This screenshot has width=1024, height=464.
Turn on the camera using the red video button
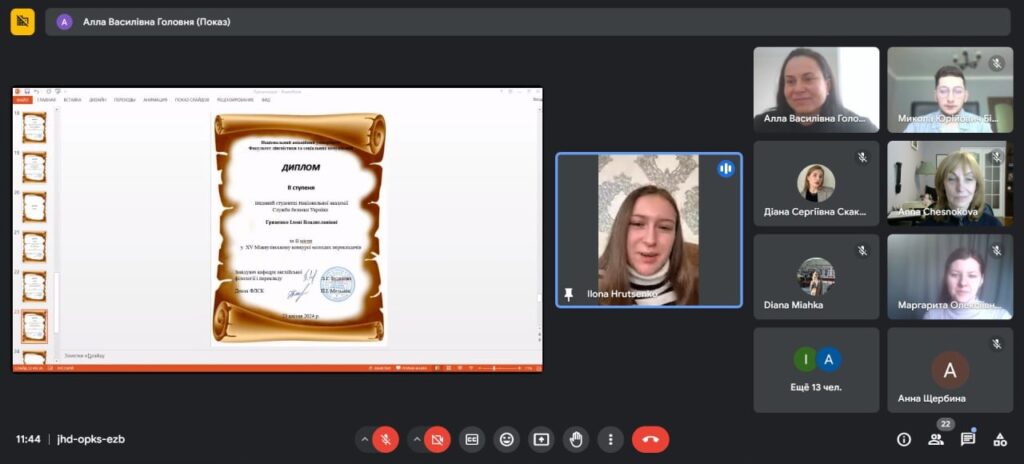pyautogui.click(x=437, y=439)
